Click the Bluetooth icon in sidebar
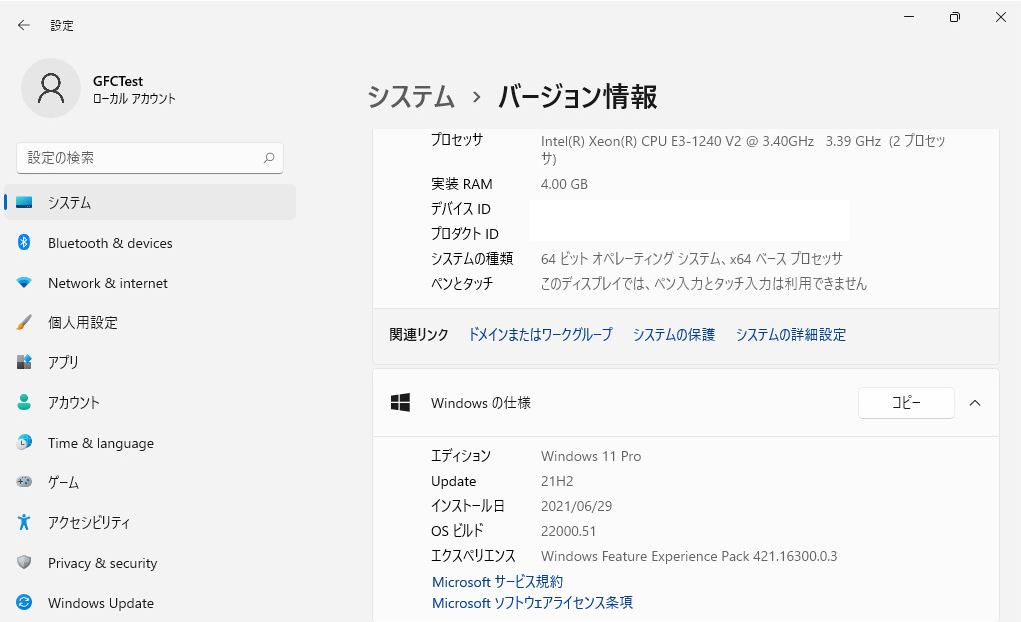 coord(24,242)
